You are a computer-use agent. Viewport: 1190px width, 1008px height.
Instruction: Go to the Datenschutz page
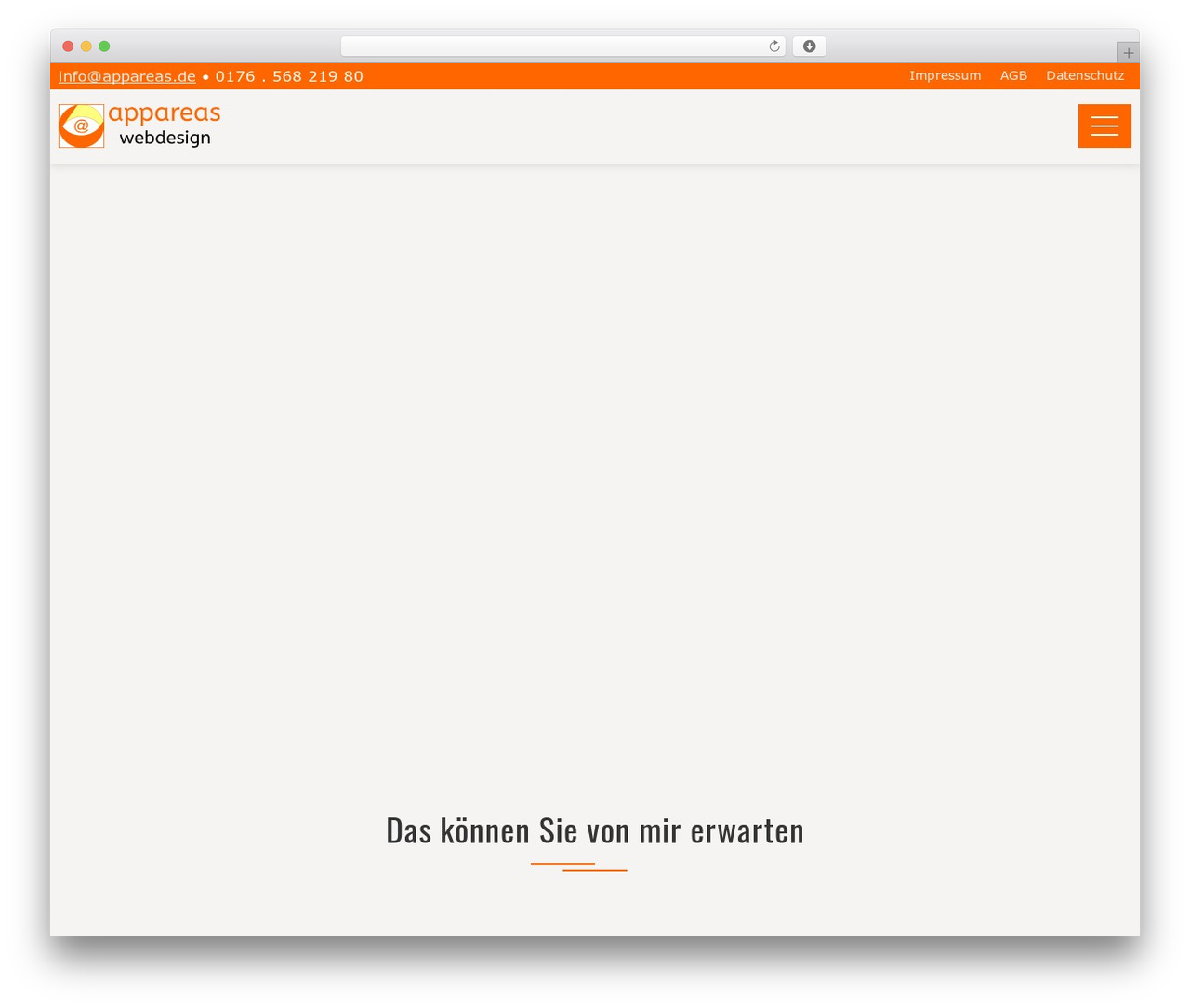[1085, 75]
